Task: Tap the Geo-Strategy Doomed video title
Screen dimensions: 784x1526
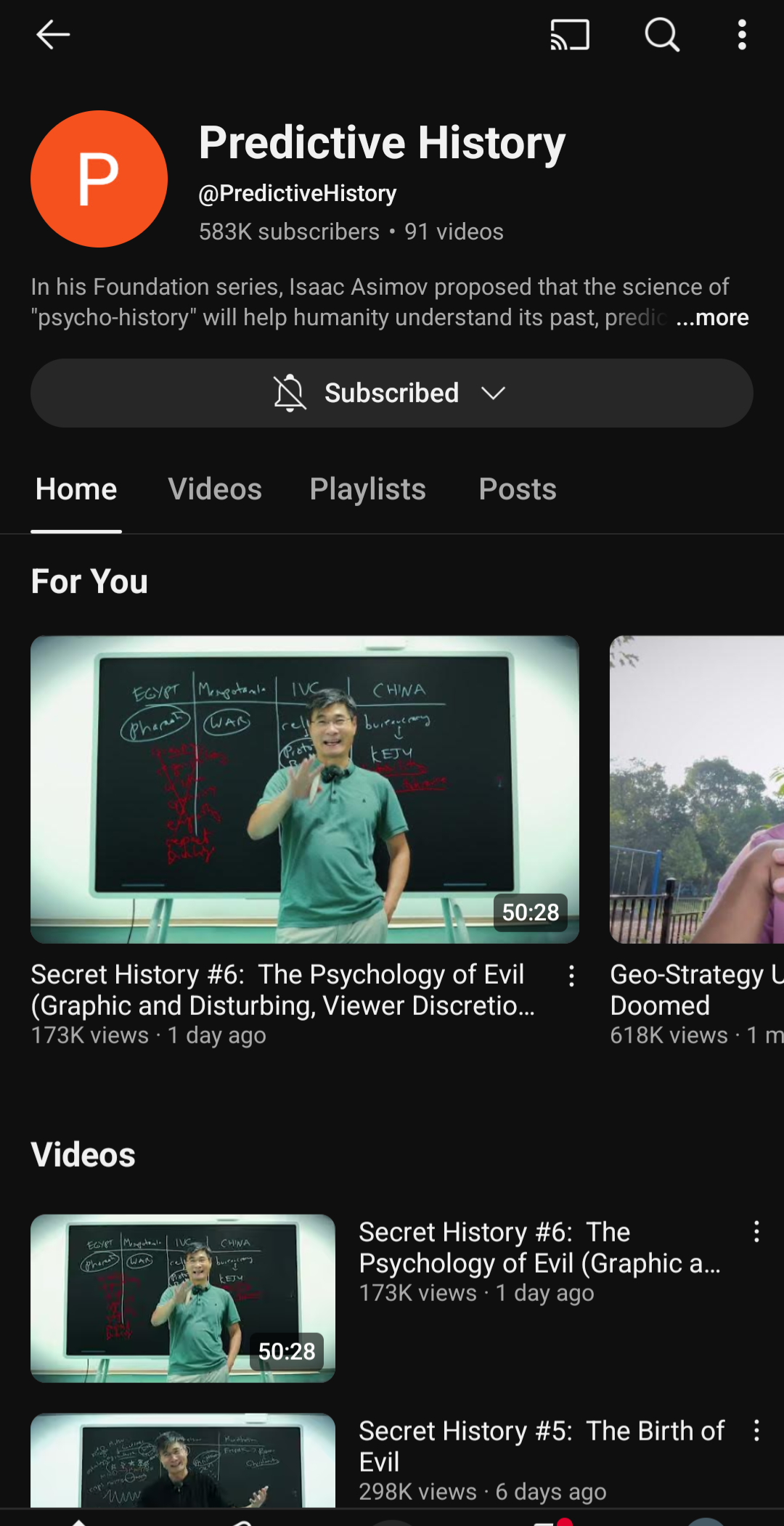Action: coord(697,990)
